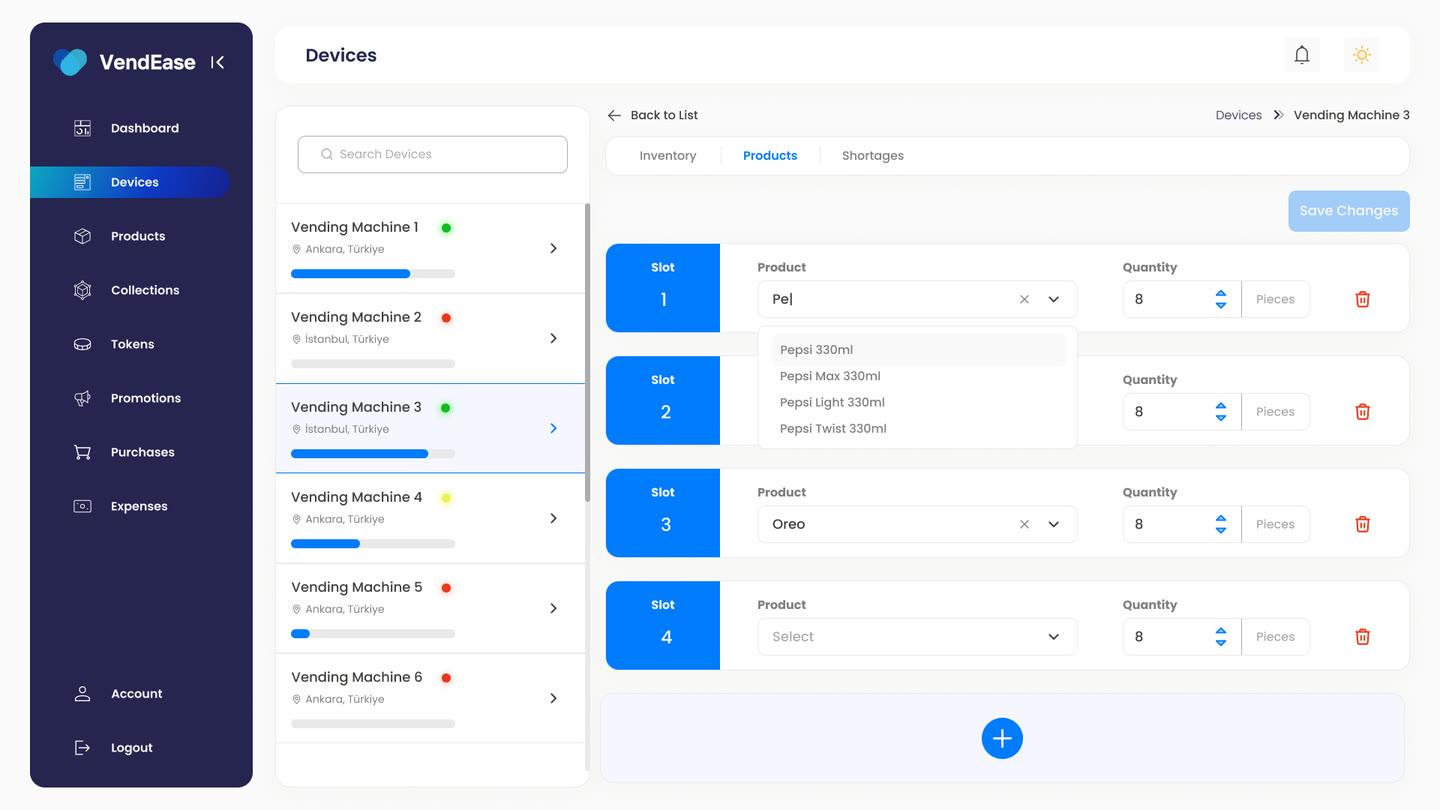Switch to the Shortages tab
This screenshot has height=810, width=1440.
tap(873, 156)
